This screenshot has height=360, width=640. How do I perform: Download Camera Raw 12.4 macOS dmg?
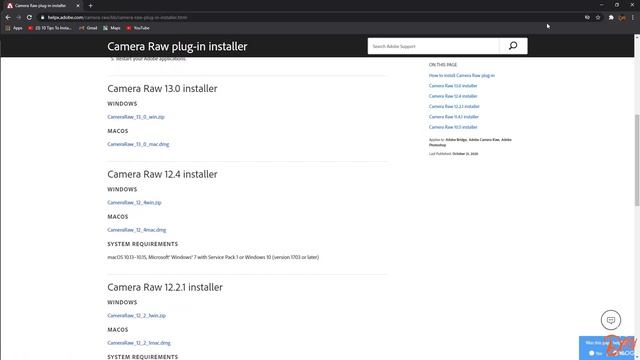point(137,230)
